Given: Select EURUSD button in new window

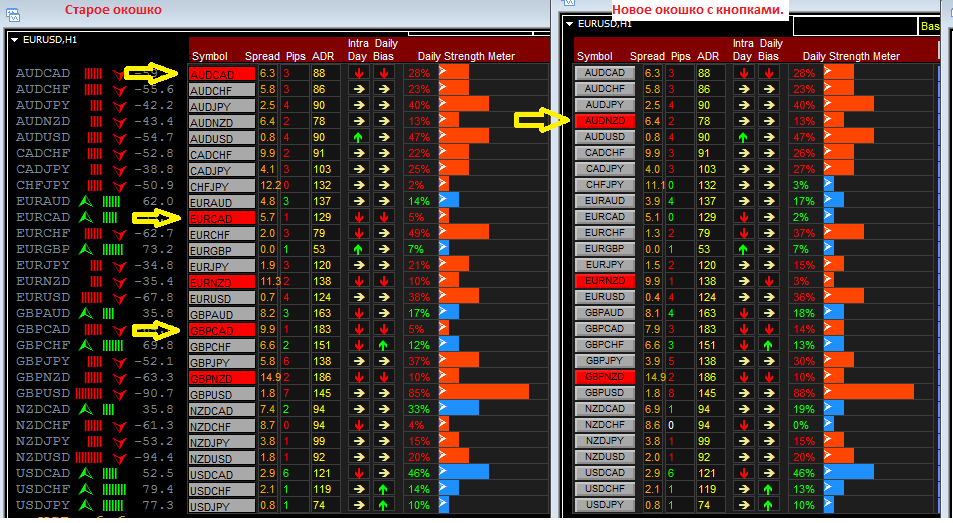Looking at the screenshot, I should coord(605,296).
